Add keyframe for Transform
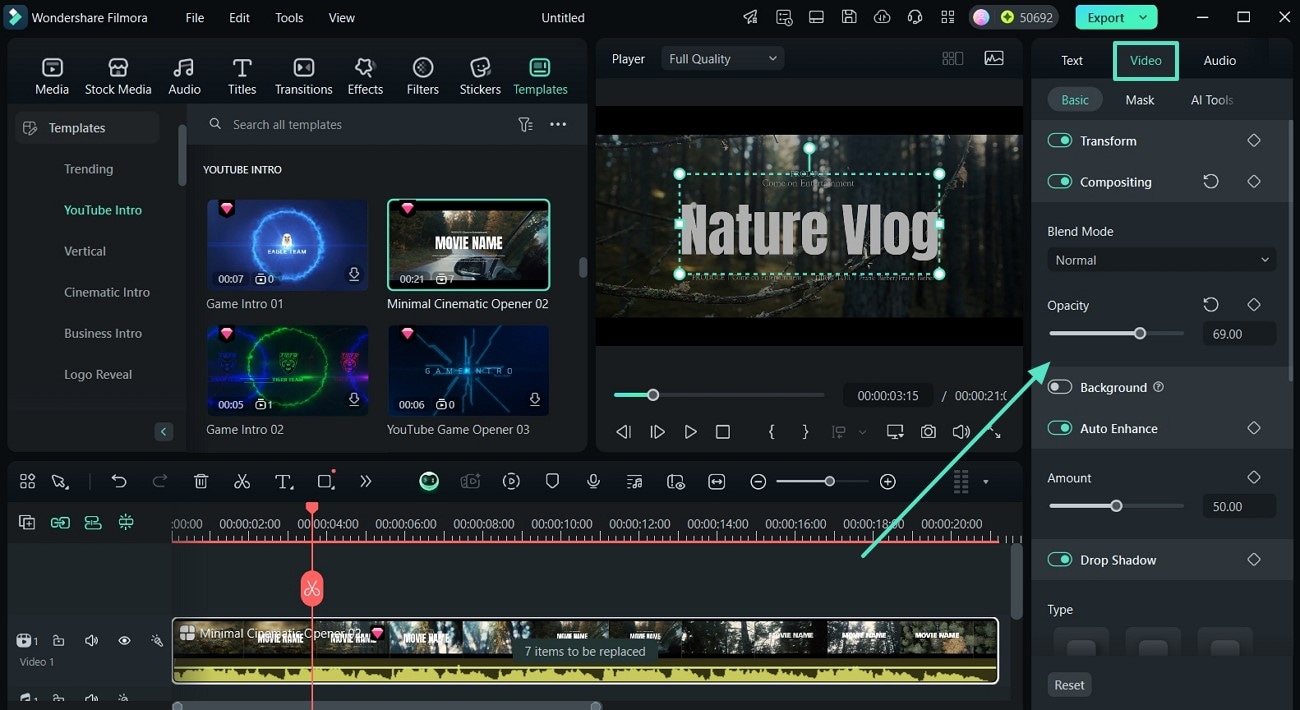This screenshot has width=1300, height=710. click(1254, 141)
